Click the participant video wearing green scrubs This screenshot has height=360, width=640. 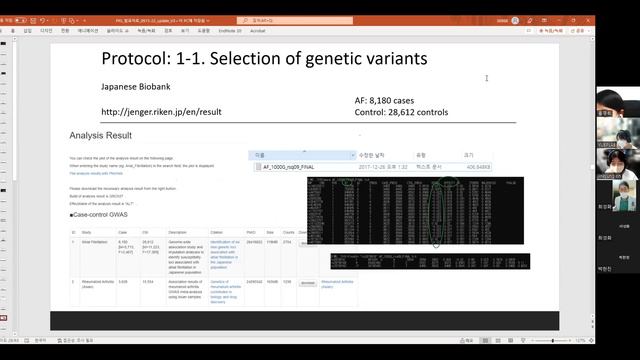click(624, 196)
